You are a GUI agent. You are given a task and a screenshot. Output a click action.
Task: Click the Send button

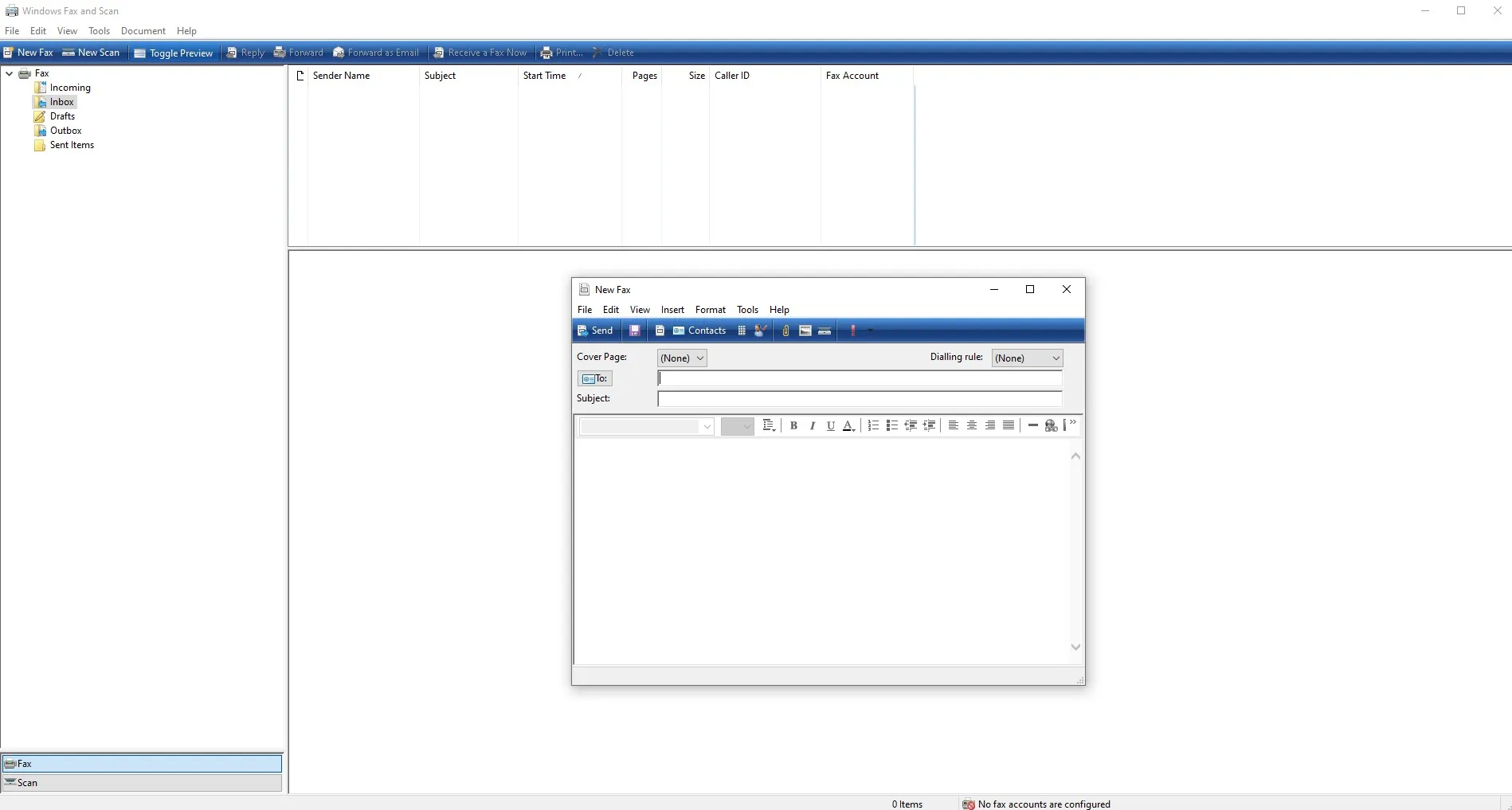[x=595, y=331]
